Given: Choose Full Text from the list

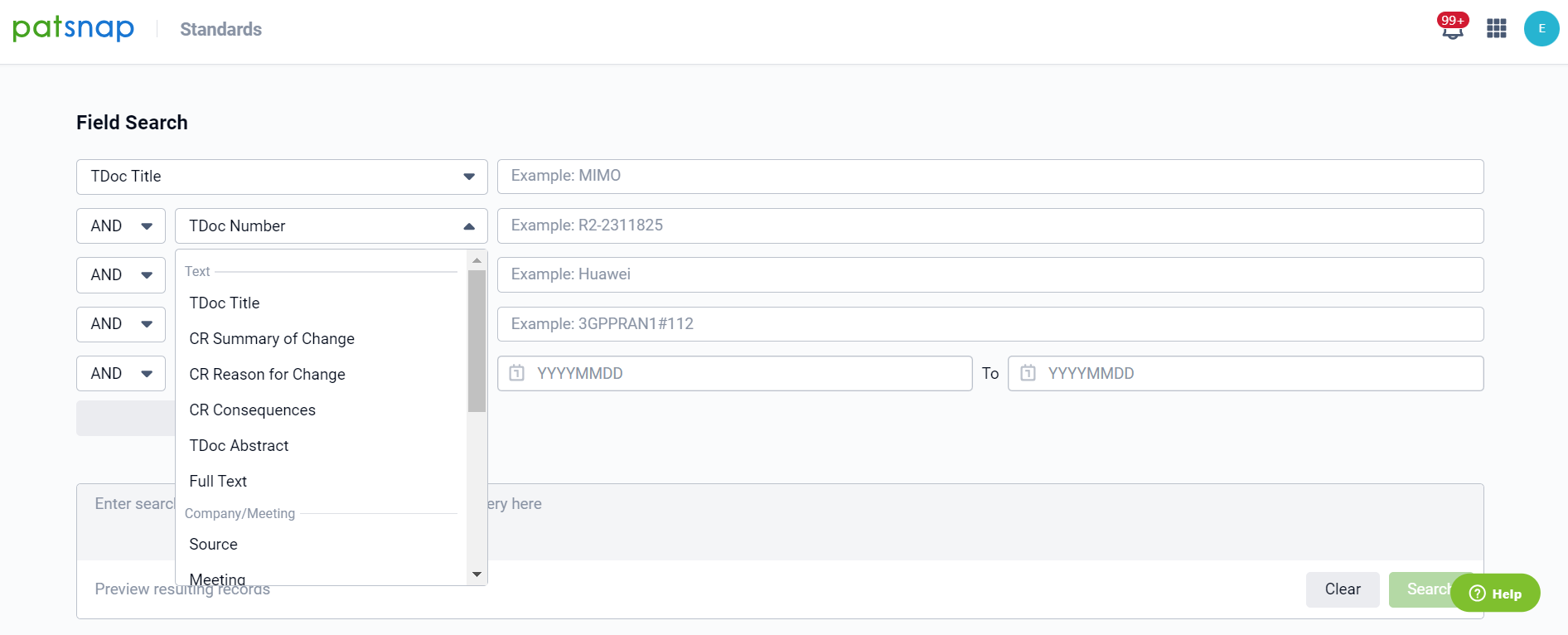Looking at the screenshot, I should (218, 482).
